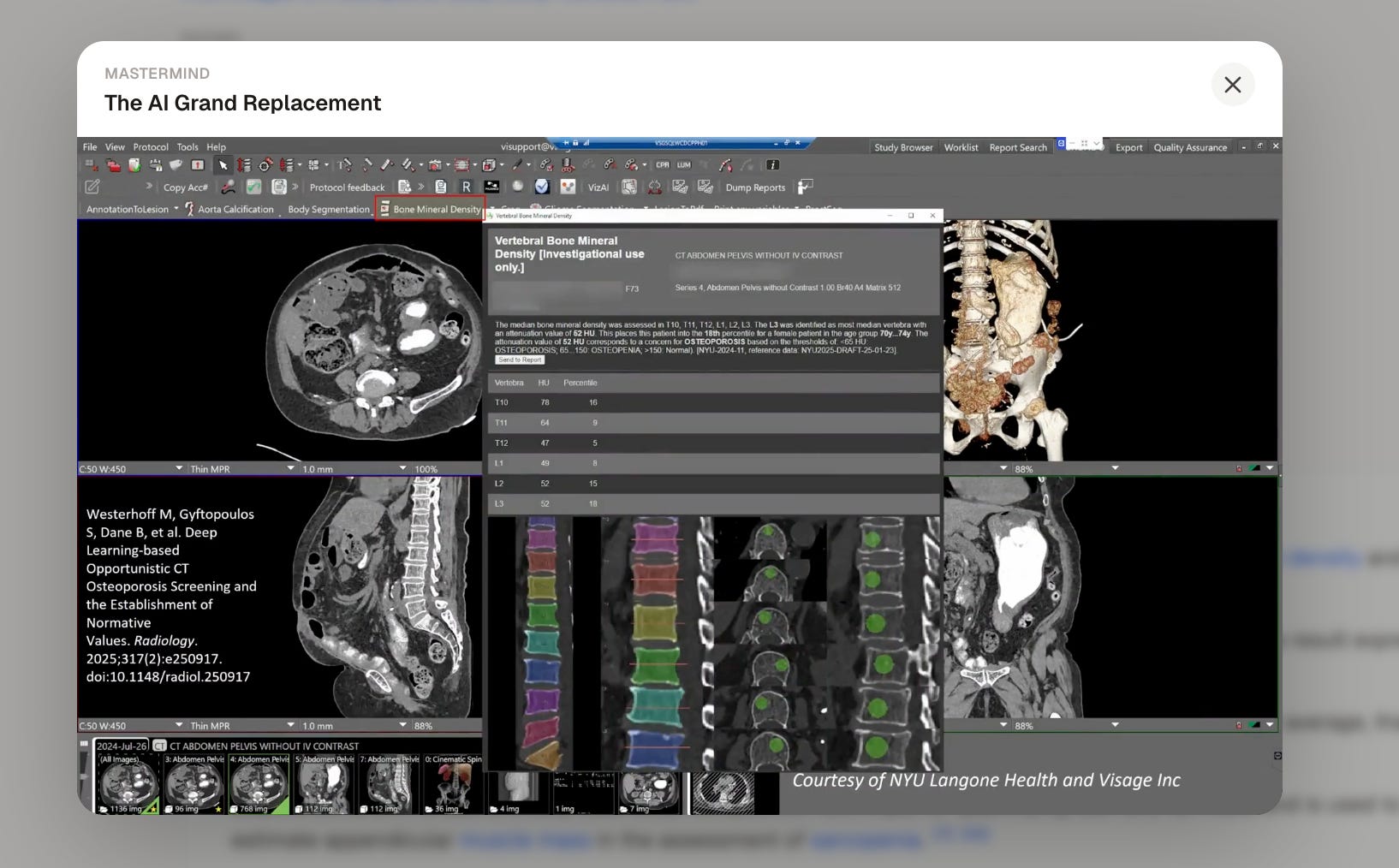This screenshot has height=868, width=1399.
Task: Open the dropdown right of 88% in 3D view
Action: pyautogui.click(x=1115, y=469)
